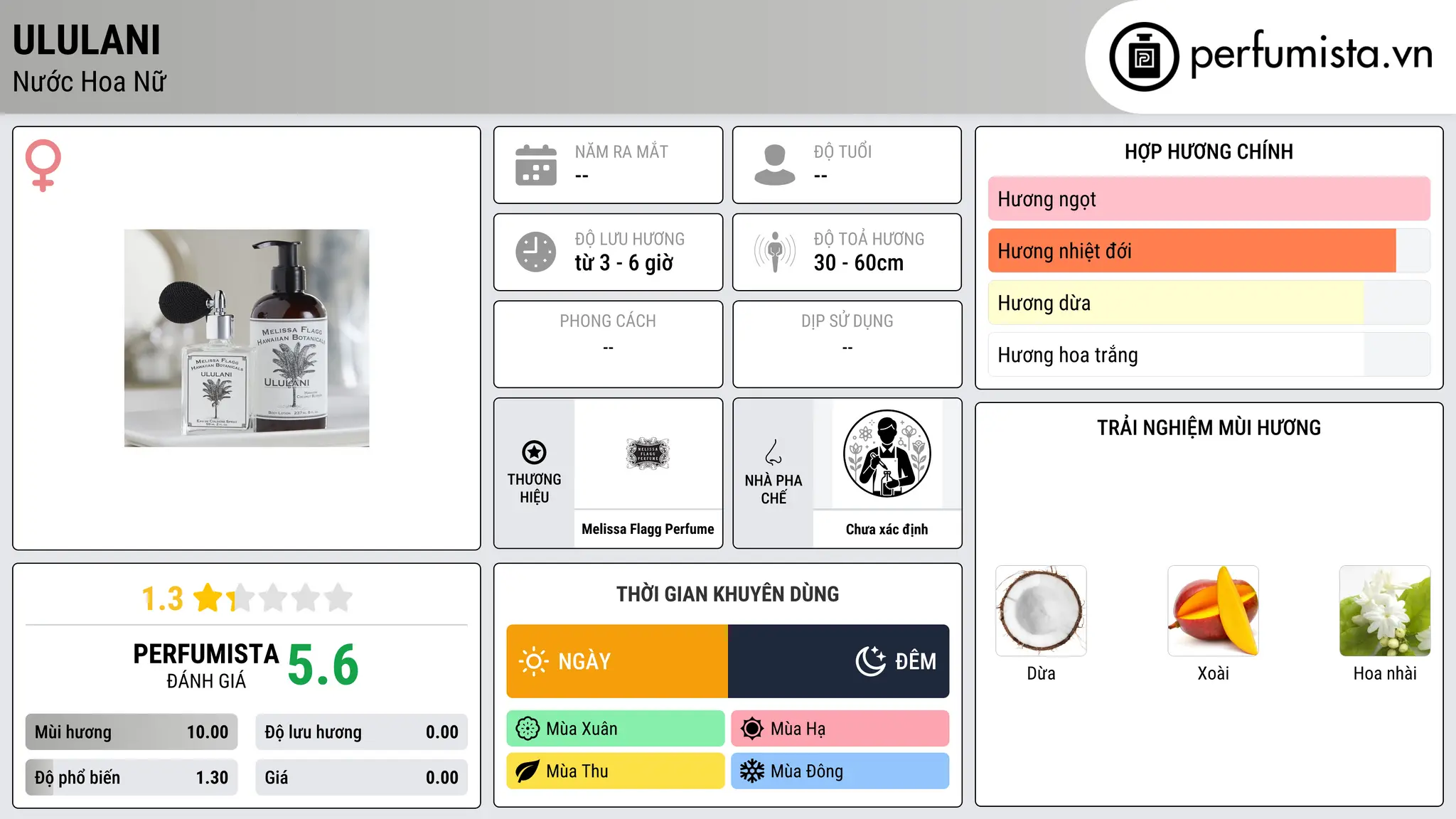This screenshot has height=819, width=1456.
Task: Click the Độ lưu hương 0.00 score bar
Action: pyautogui.click(x=362, y=732)
